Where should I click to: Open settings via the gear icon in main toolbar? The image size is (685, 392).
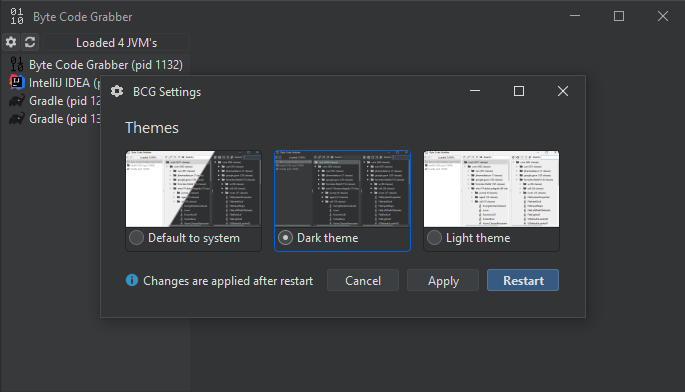click(x=11, y=42)
